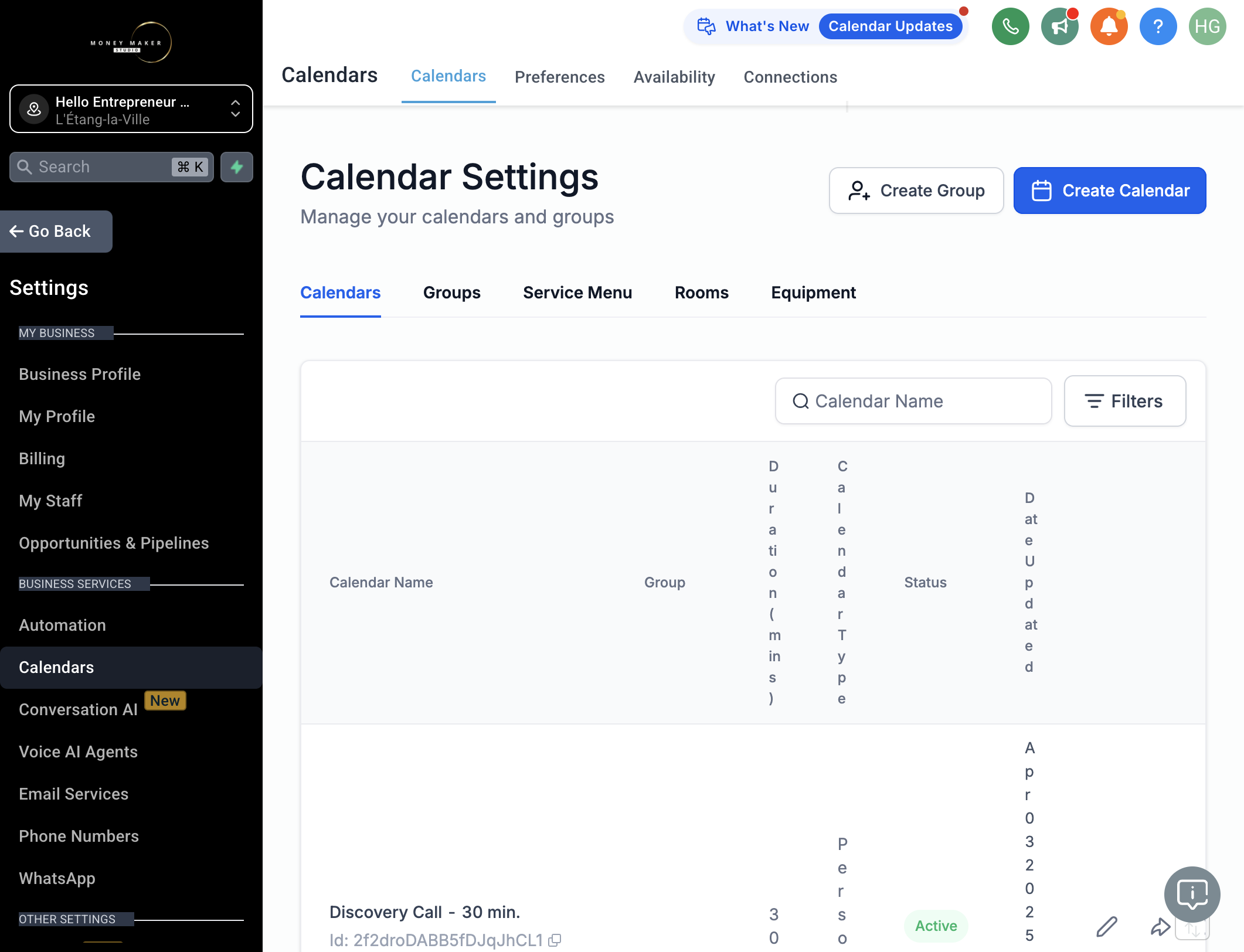Click the Go Back button

56,232
